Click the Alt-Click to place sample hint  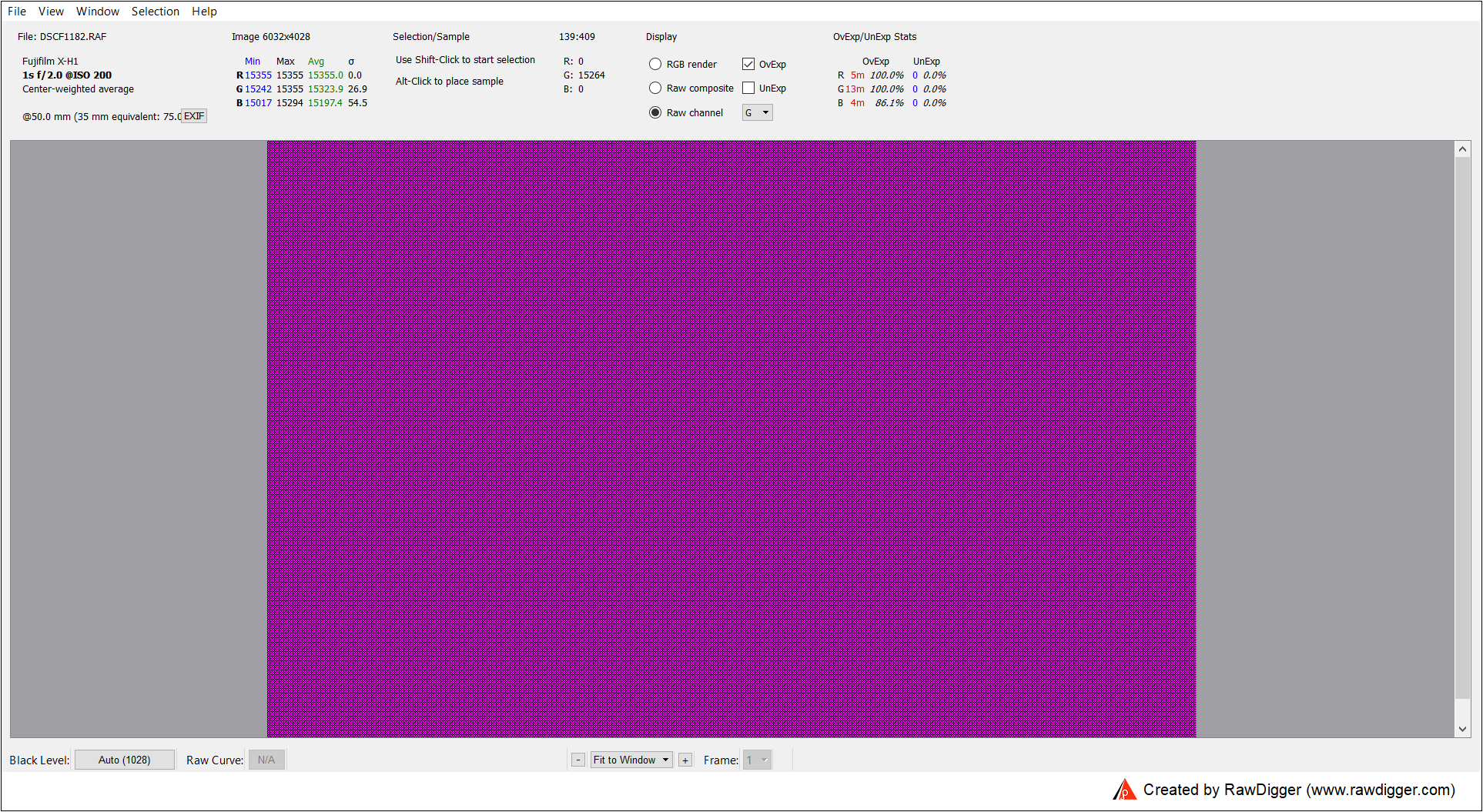click(450, 82)
